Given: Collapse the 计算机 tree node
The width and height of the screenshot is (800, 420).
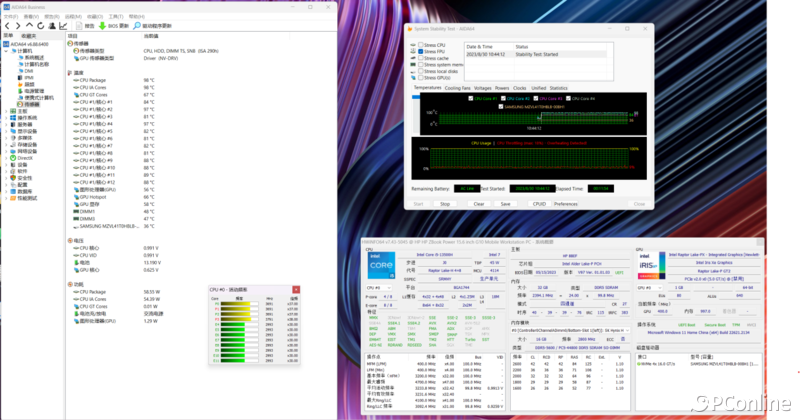Looking at the screenshot, I should coord(6,51).
